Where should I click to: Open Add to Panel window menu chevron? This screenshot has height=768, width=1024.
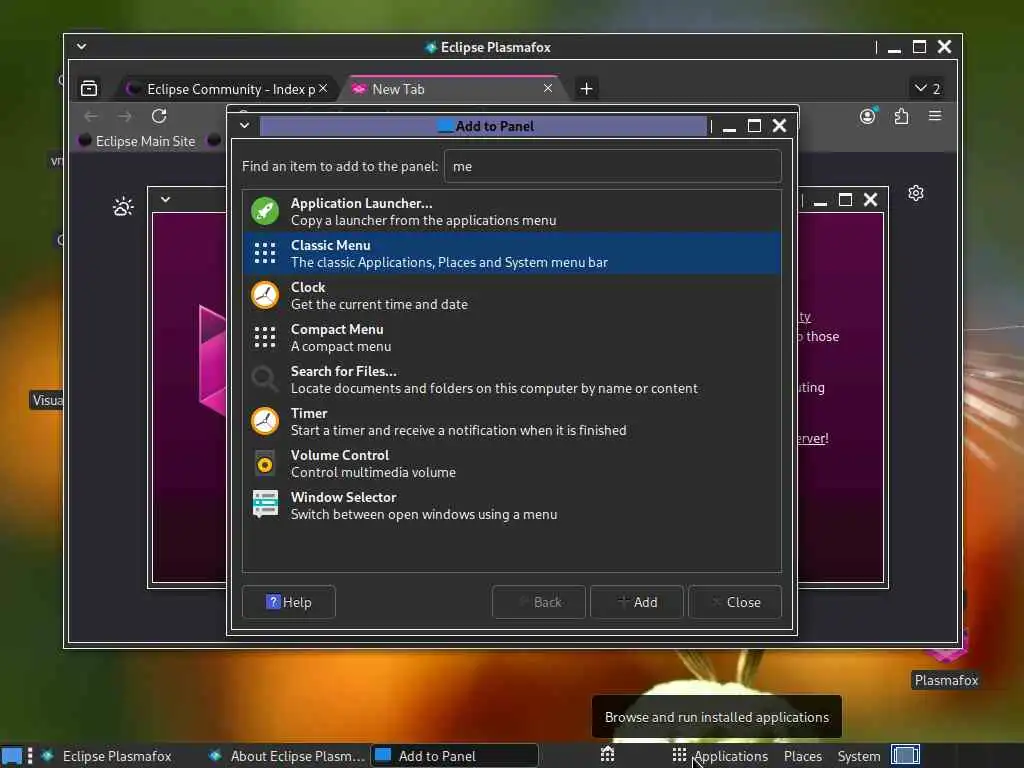tap(244, 125)
